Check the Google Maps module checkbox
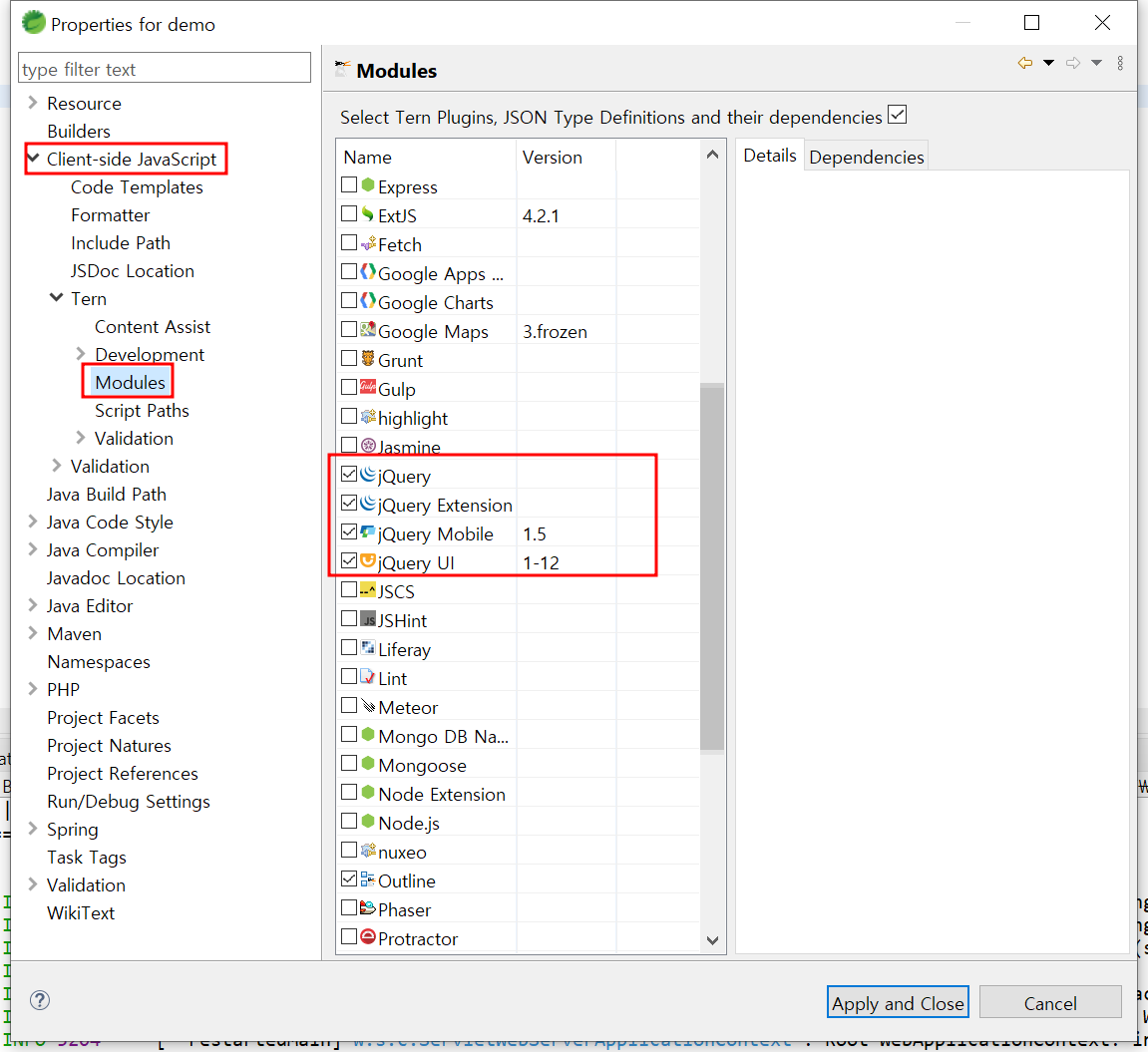The width and height of the screenshot is (1148, 1052). [349, 330]
